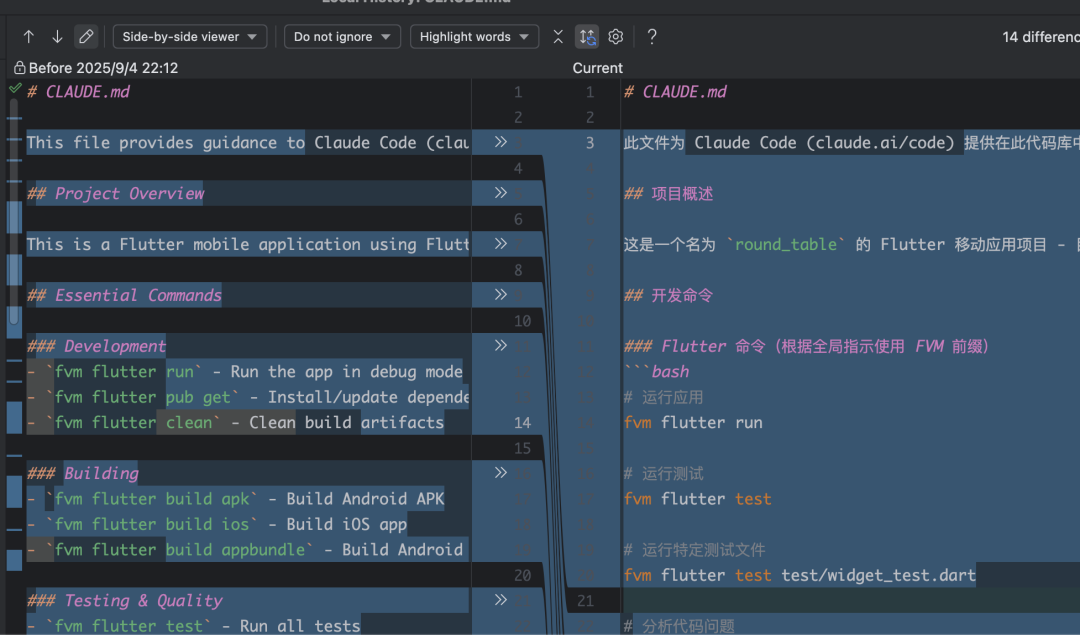Click '# CLAUDE.md' in the Current pane

click(x=675, y=92)
